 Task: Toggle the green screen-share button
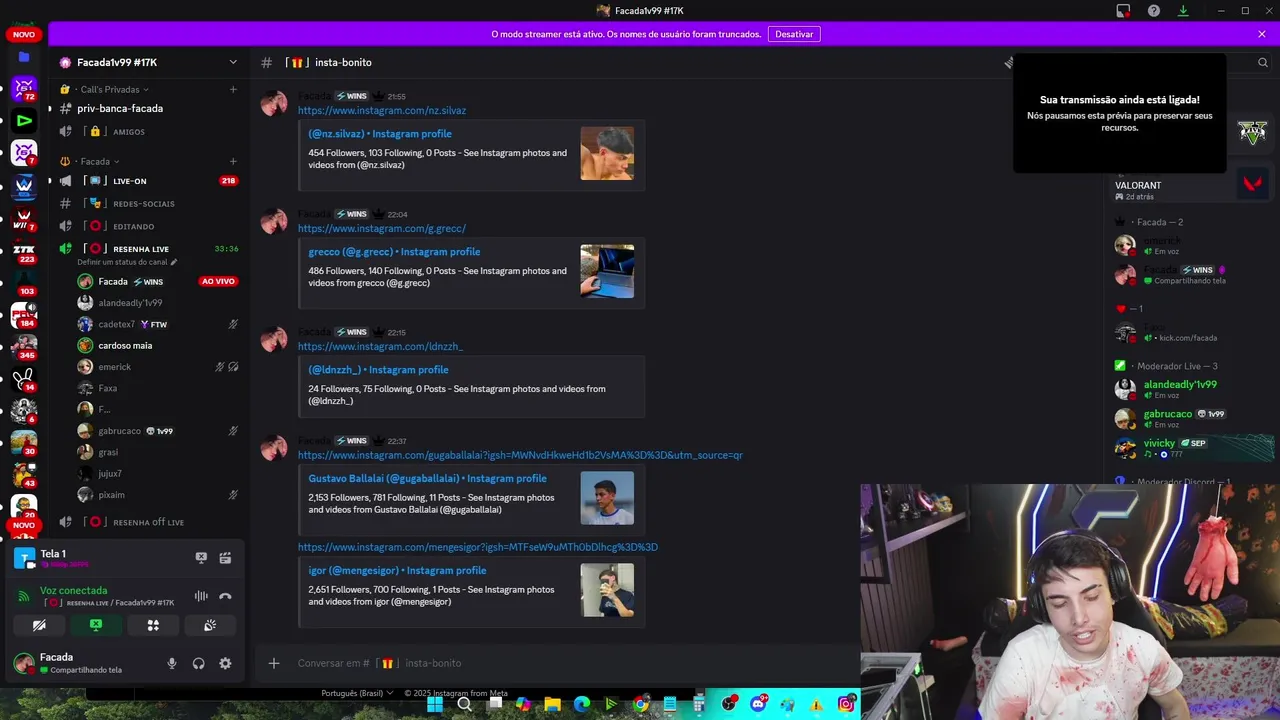click(96, 625)
